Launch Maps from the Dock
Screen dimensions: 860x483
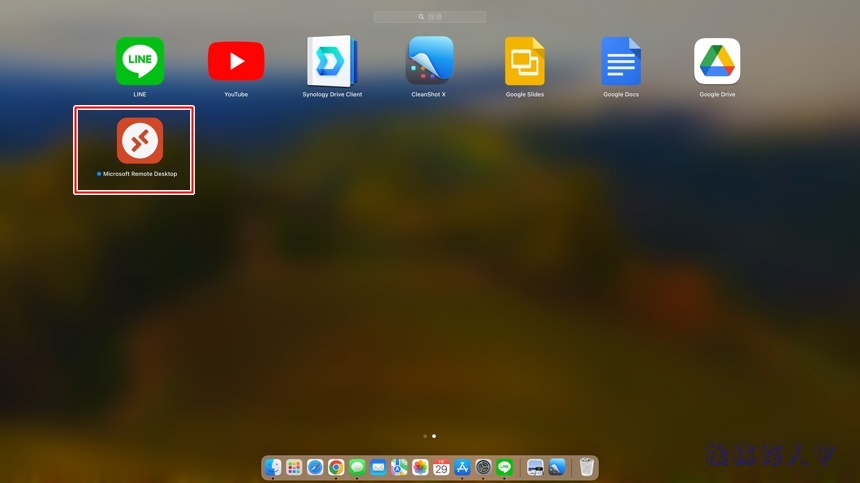(x=399, y=467)
